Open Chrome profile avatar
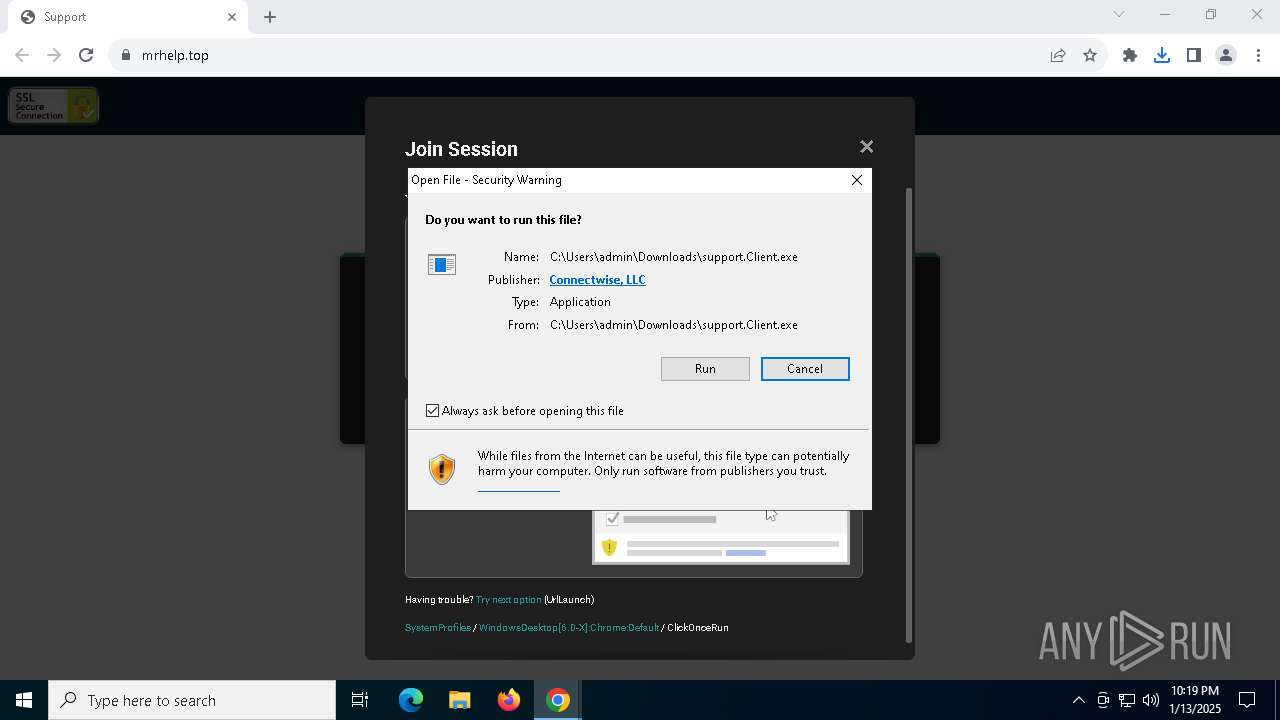This screenshot has width=1280, height=720. click(x=1226, y=55)
